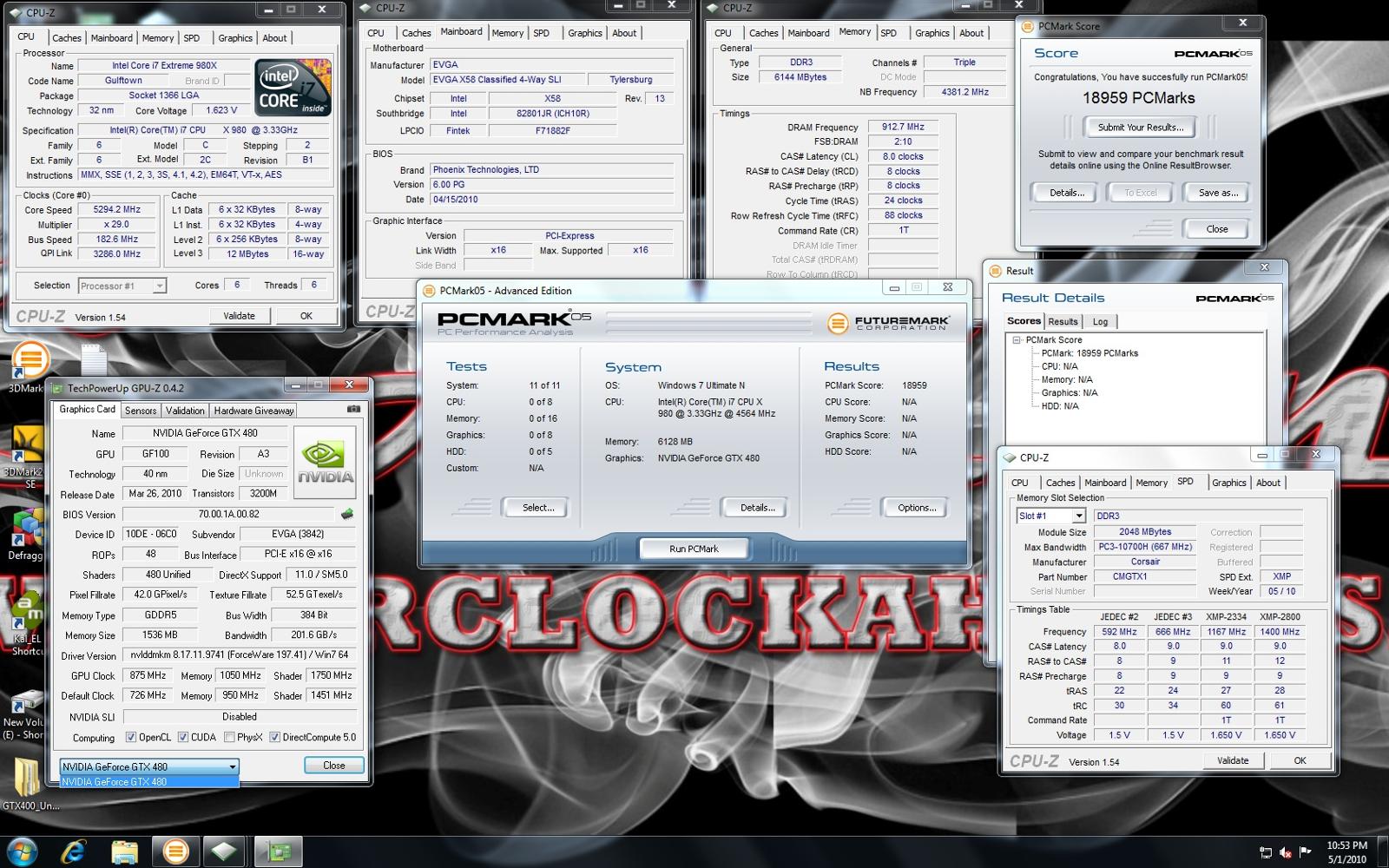Switch to Mainboard tab in first CPU-Z
The width and height of the screenshot is (1389, 868).
(x=112, y=38)
